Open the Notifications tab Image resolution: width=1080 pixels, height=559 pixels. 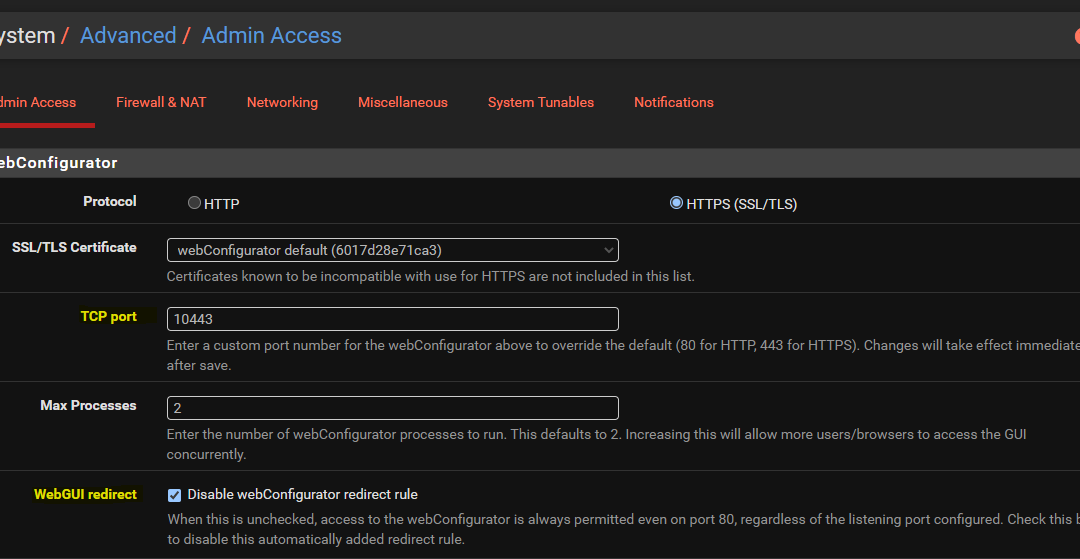pos(674,103)
